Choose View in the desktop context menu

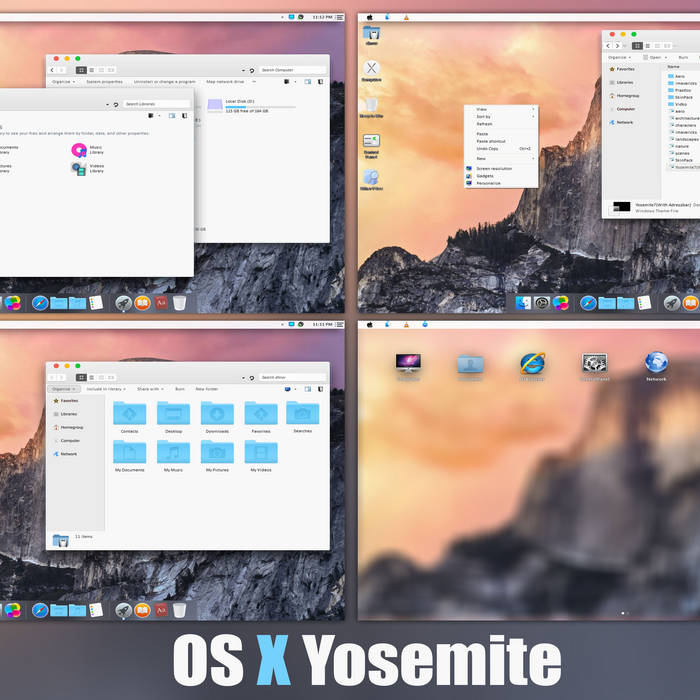click(501, 109)
